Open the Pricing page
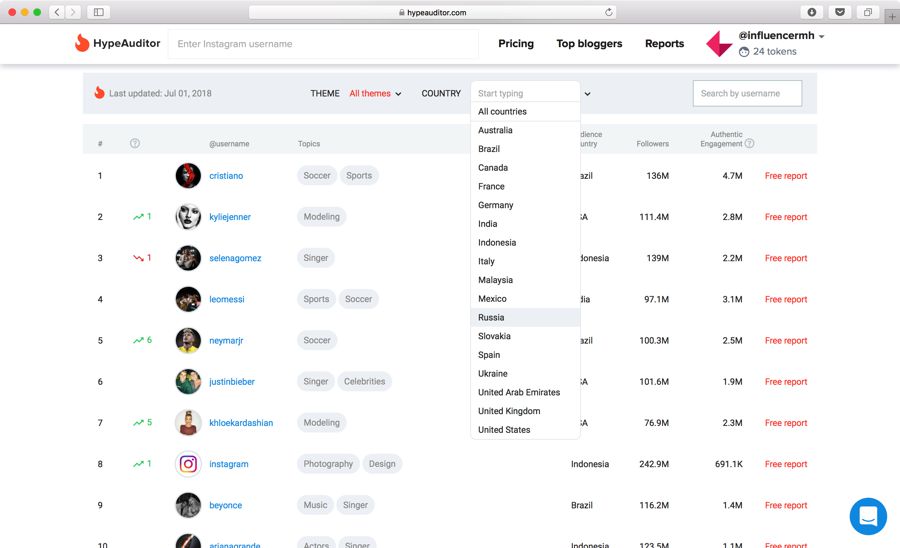 pos(515,44)
